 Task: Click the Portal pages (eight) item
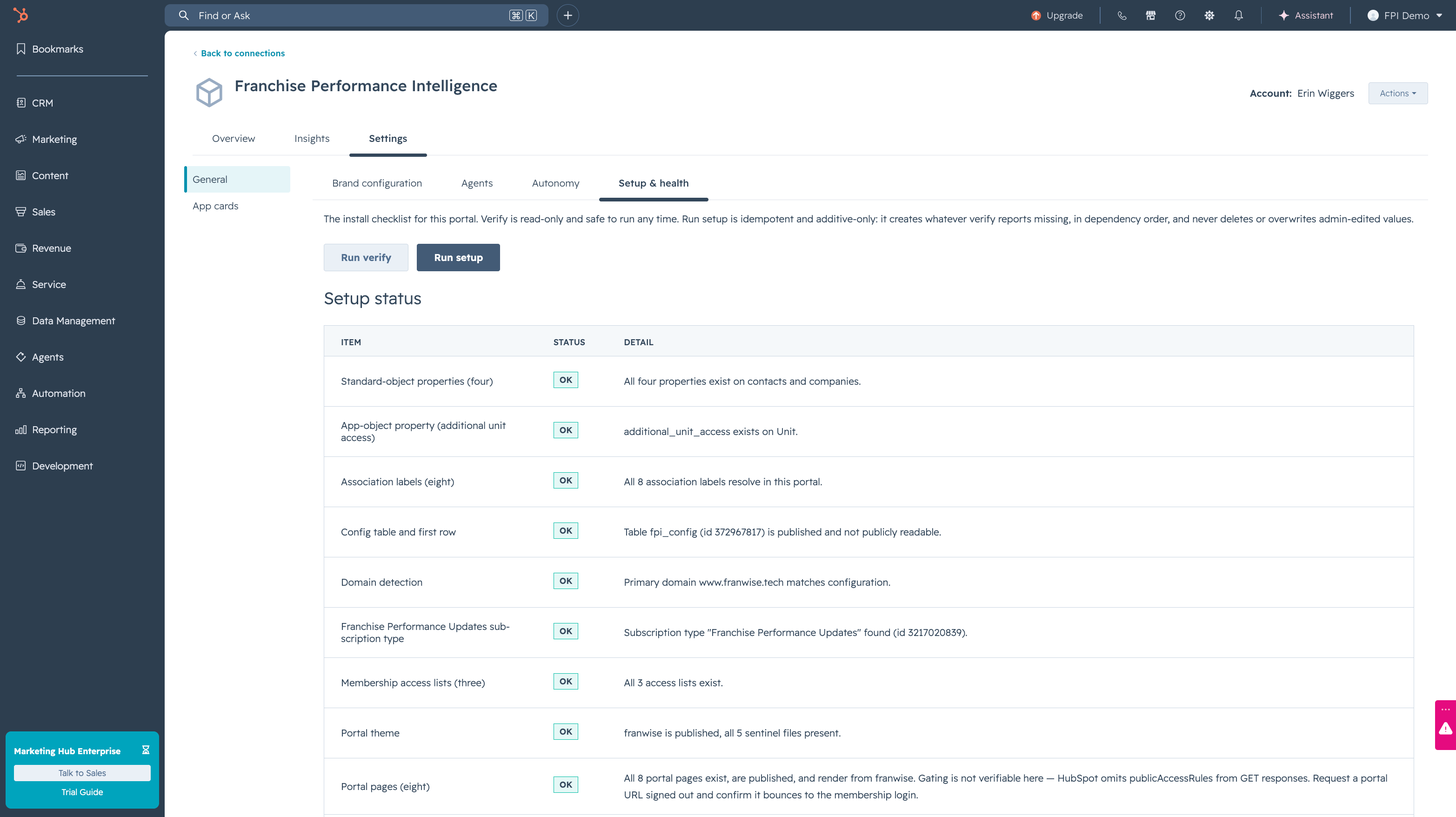385,786
